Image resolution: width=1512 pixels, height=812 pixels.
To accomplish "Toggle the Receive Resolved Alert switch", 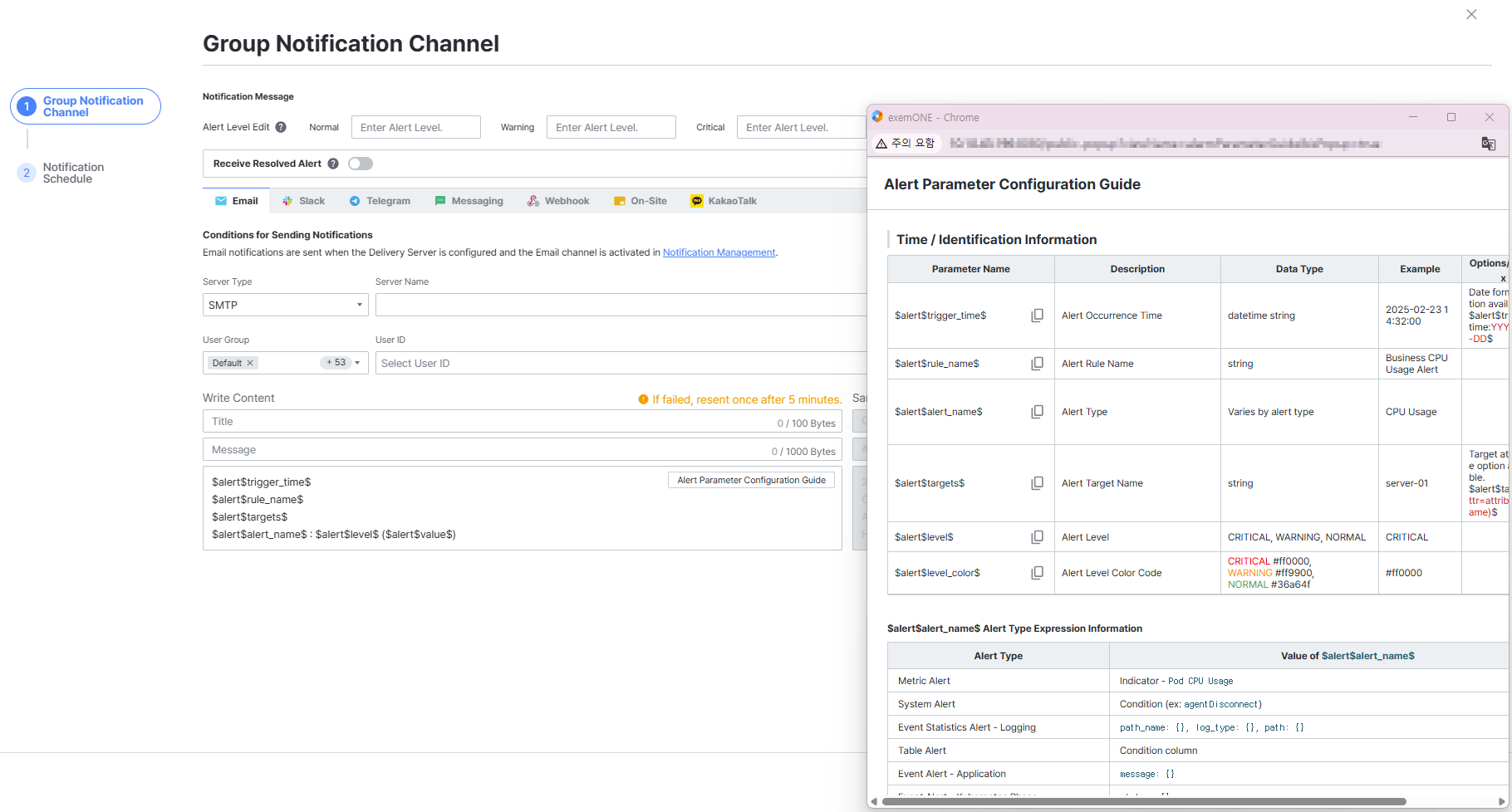I will [361, 164].
